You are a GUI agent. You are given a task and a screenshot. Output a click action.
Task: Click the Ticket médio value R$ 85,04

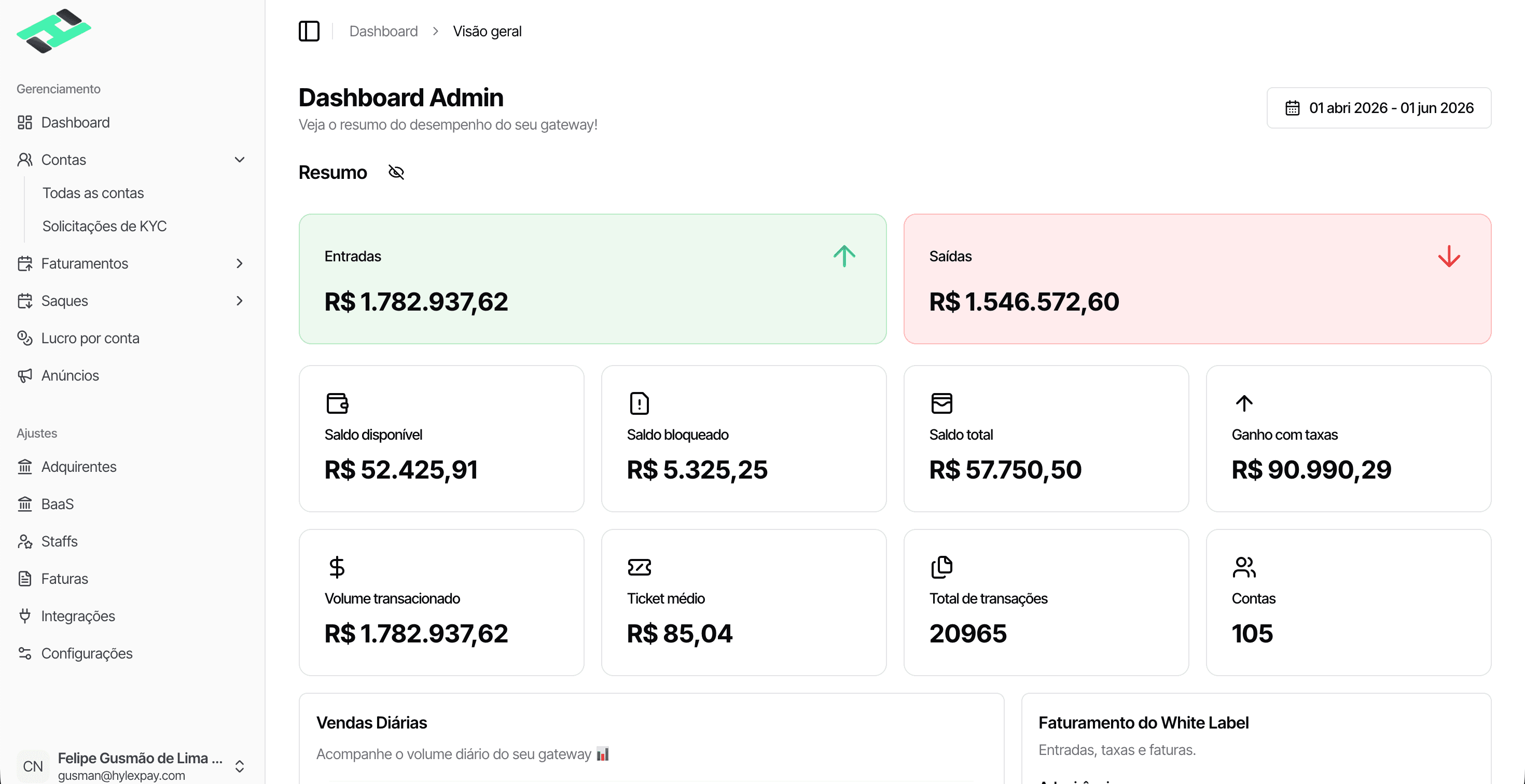pyautogui.click(x=680, y=633)
